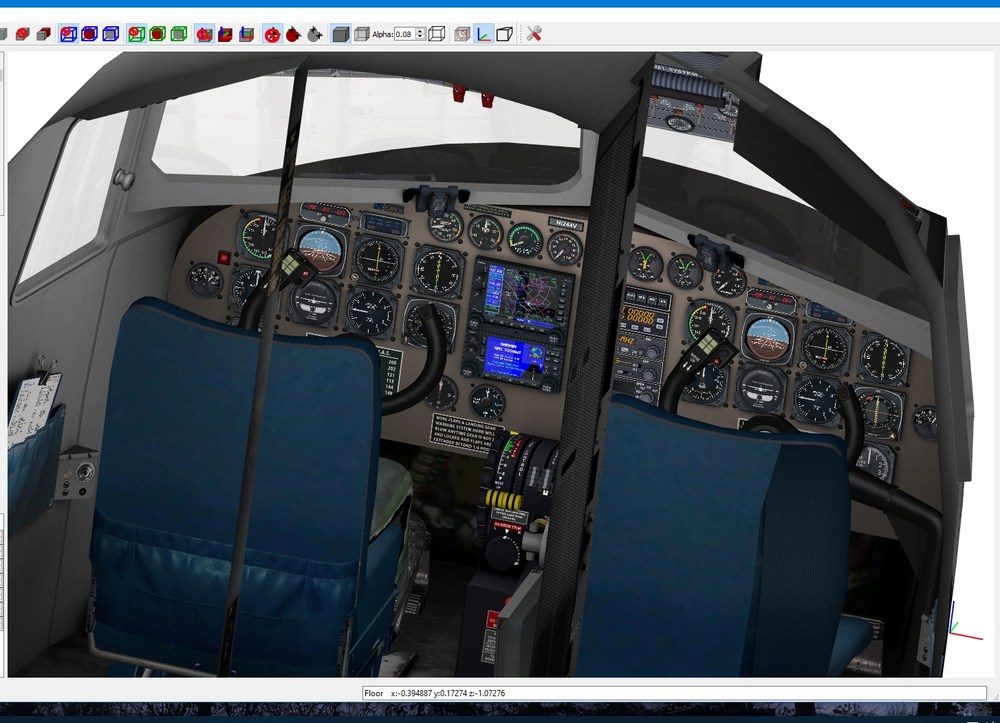Screen dimensions: 1000x723
Task: Toggle blue bounding box with prohibition sign
Action: (68, 34)
